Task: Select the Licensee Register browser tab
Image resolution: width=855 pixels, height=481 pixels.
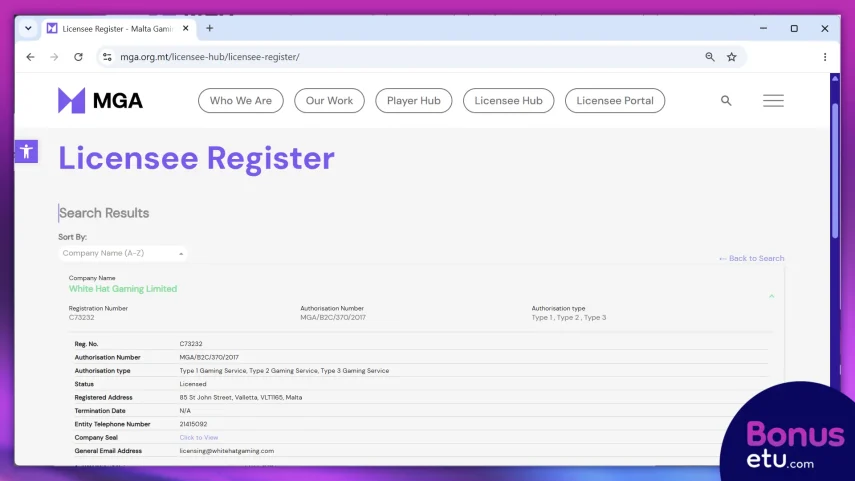Action: pyautogui.click(x=117, y=28)
